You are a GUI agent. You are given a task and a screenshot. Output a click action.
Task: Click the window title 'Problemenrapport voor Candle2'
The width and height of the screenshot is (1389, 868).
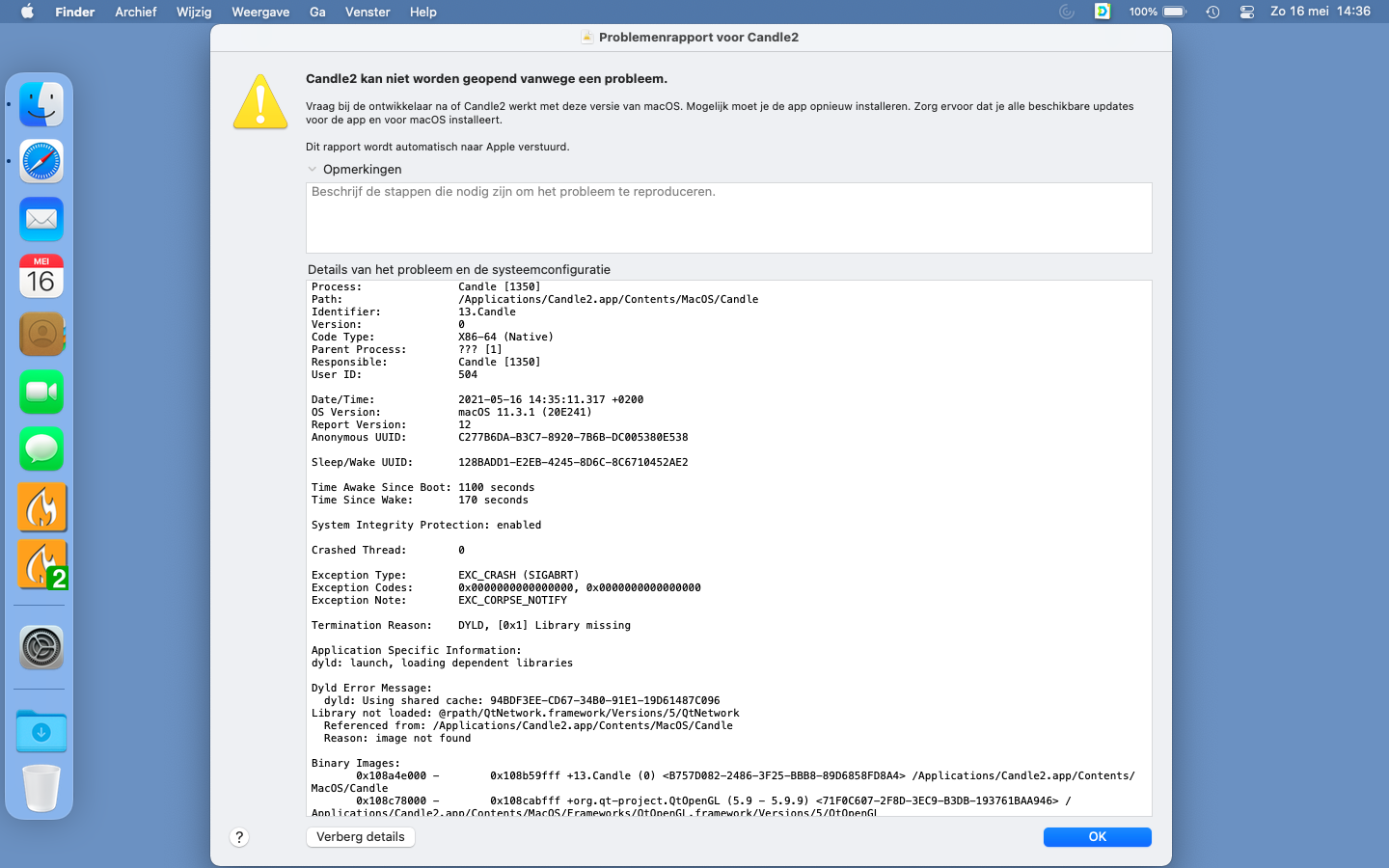click(698, 38)
